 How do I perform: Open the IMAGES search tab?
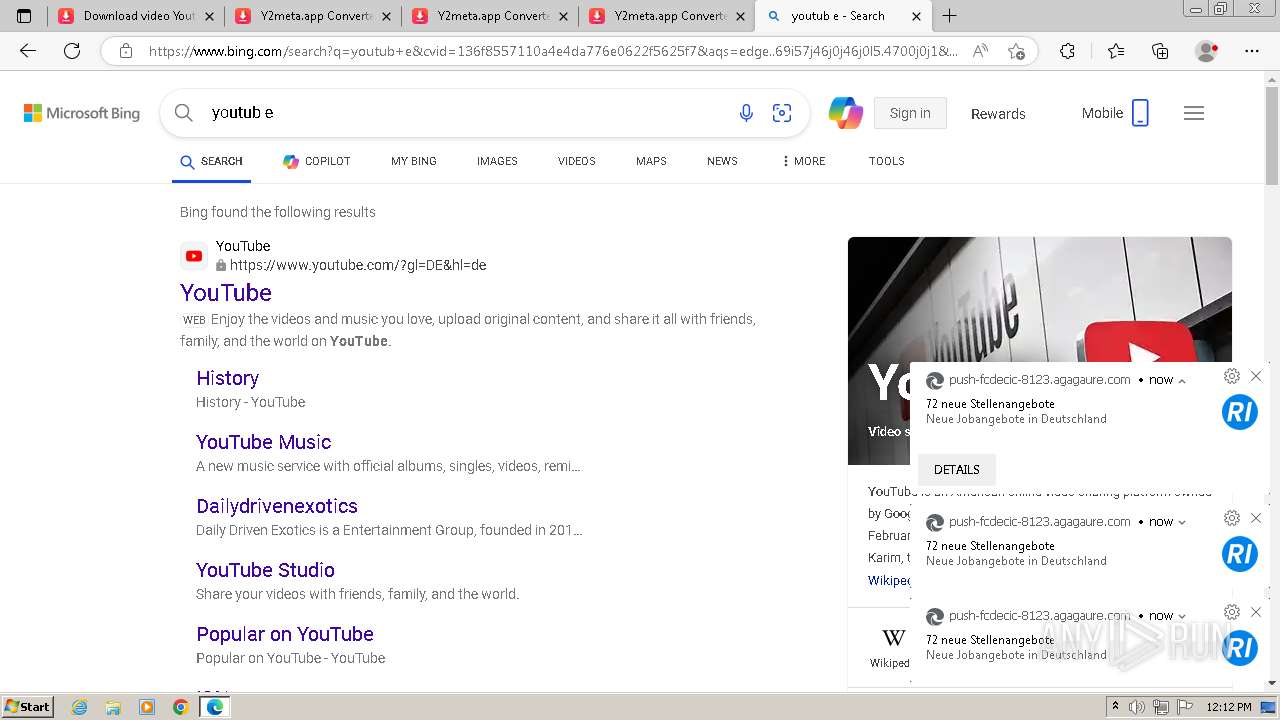[497, 161]
